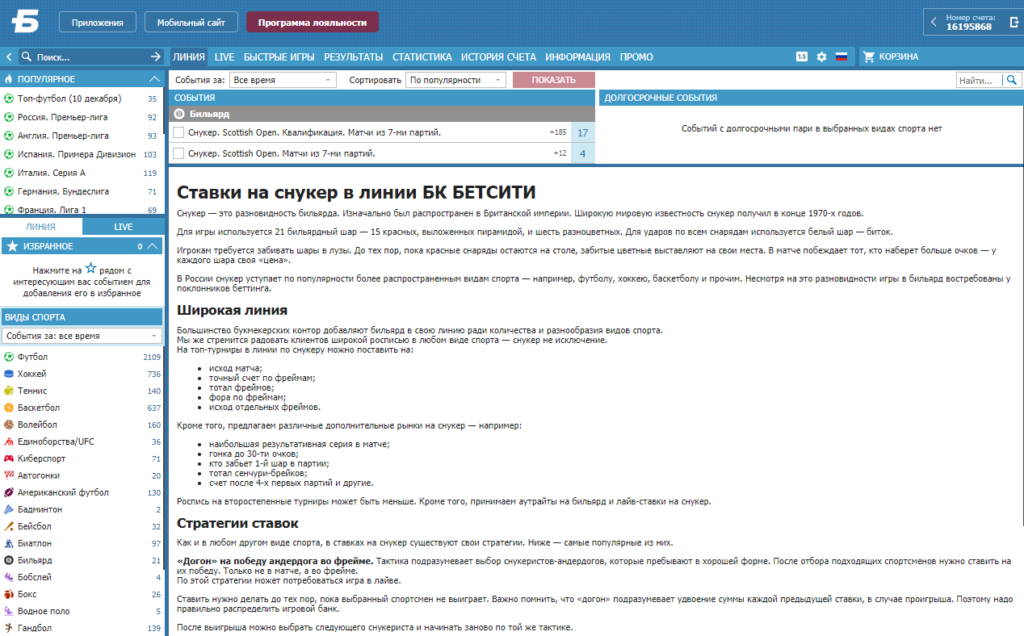Click the Поиск input field in sidebar
The height and width of the screenshot is (636, 1024).
(90, 57)
